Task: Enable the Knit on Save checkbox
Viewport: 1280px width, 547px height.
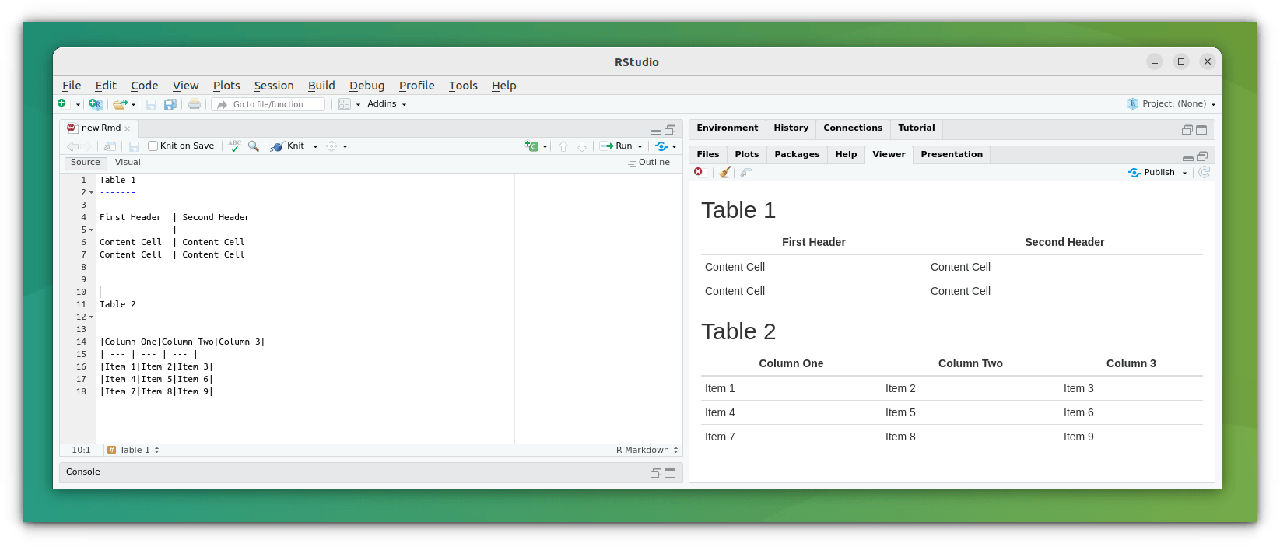Action: click(153, 146)
